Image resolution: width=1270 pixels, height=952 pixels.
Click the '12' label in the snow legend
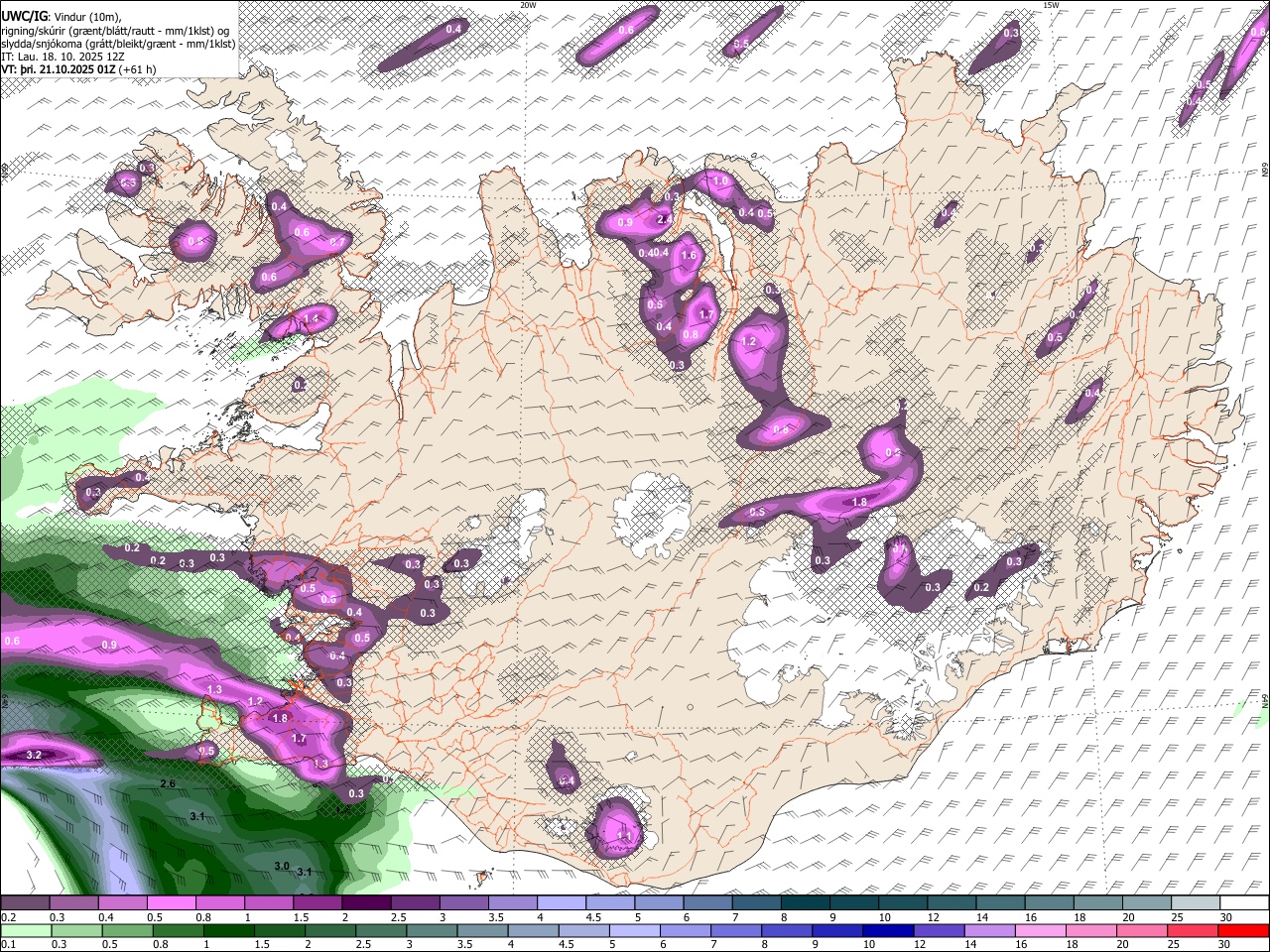(933, 917)
